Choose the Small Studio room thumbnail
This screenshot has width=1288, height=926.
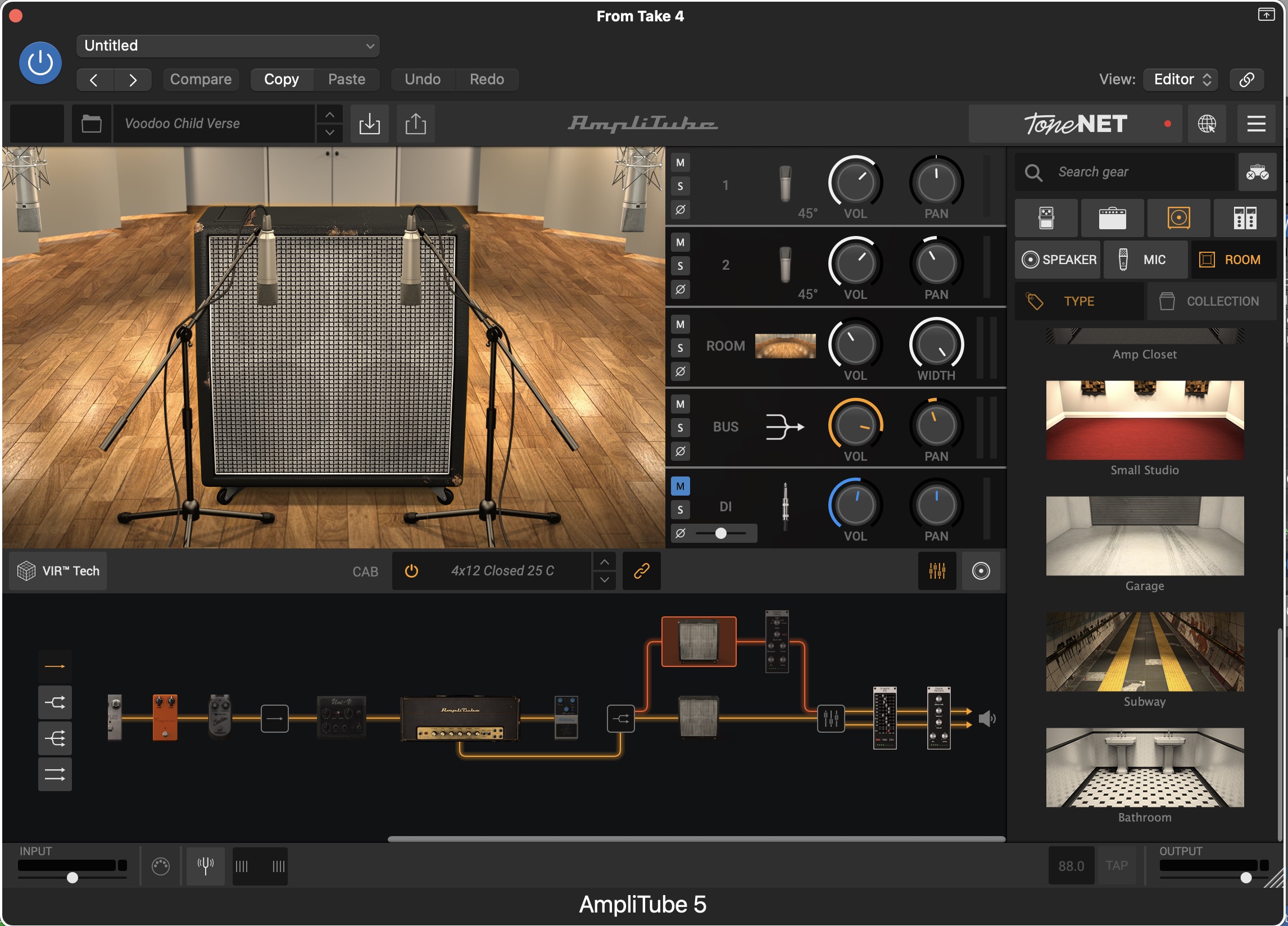tap(1144, 420)
